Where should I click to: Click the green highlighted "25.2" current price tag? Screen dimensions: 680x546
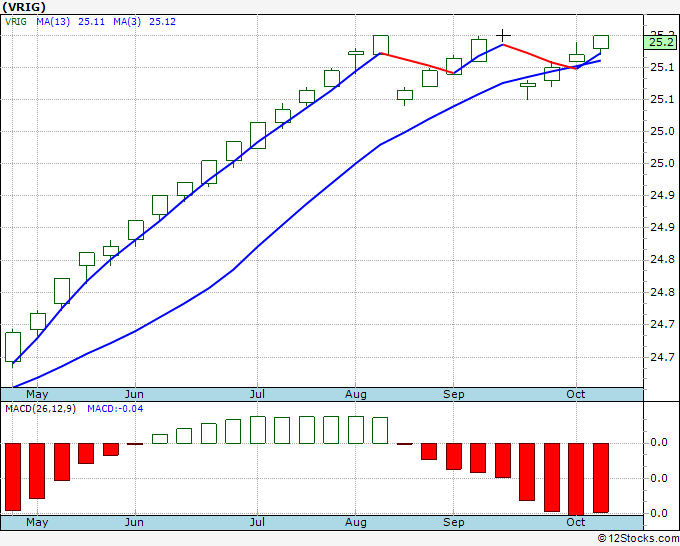click(660, 43)
